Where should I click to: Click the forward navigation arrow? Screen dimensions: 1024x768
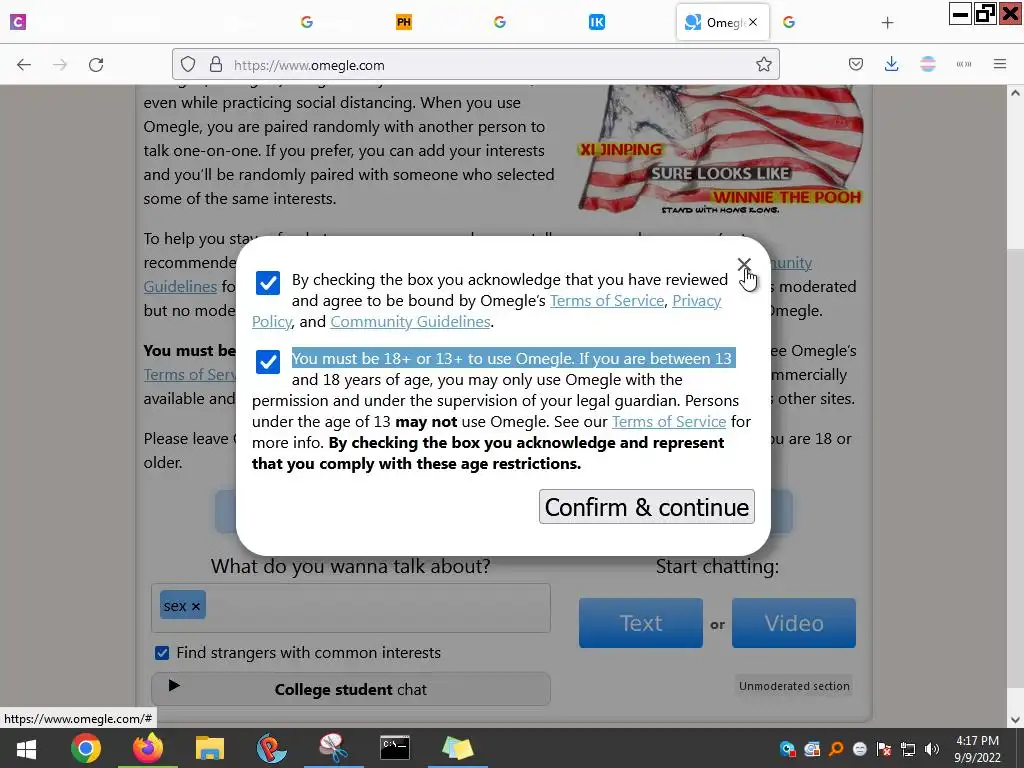(x=60, y=64)
